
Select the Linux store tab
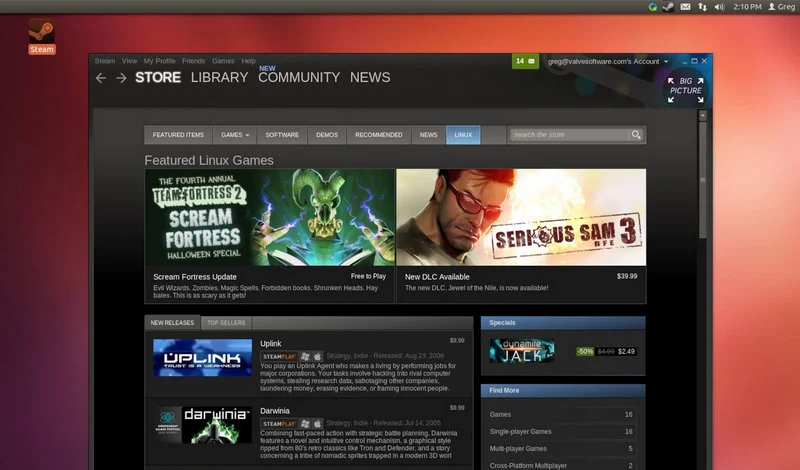tap(463, 135)
